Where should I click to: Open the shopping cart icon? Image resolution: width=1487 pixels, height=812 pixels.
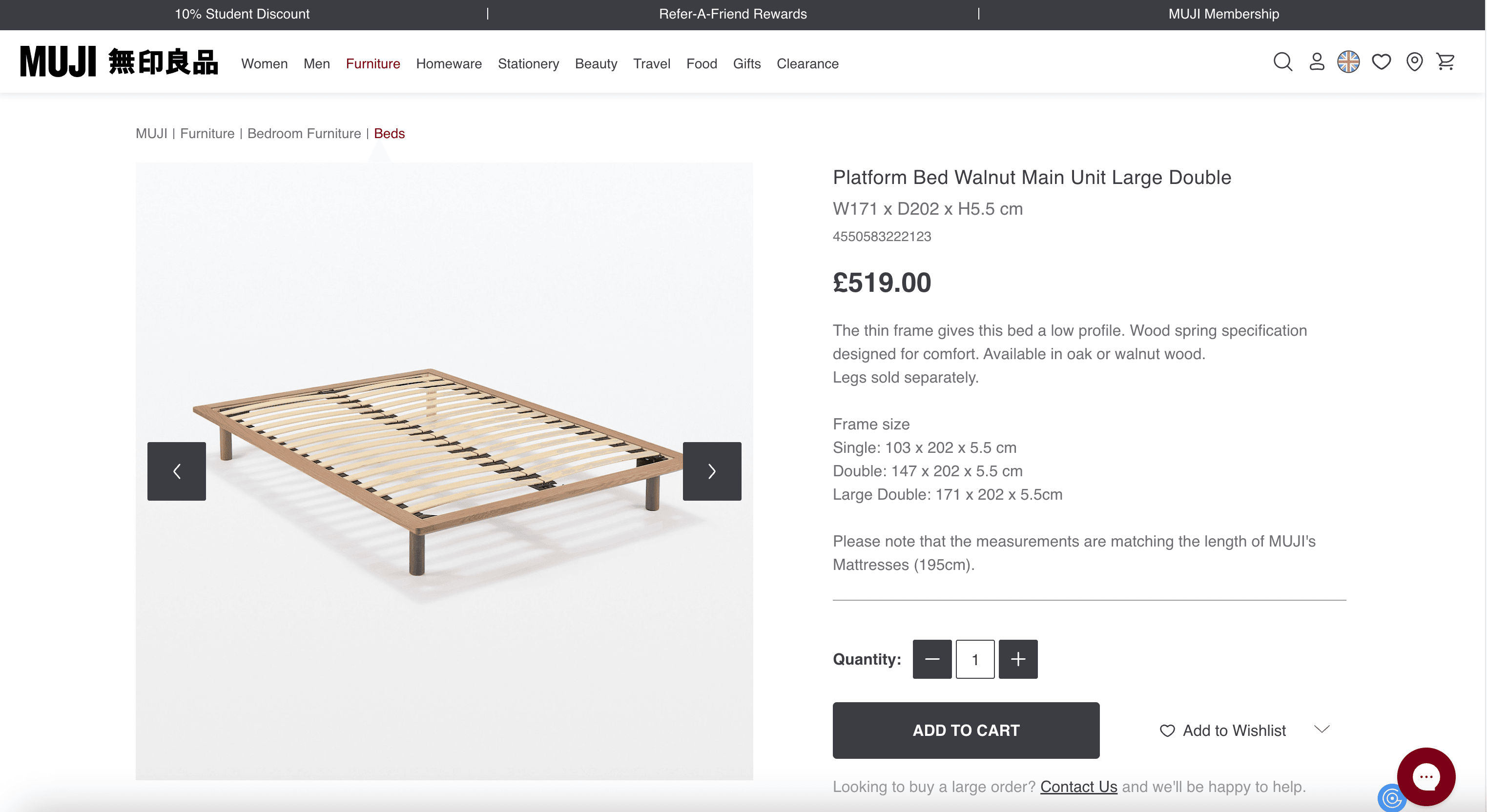pyautogui.click(x=1446, y=62)
